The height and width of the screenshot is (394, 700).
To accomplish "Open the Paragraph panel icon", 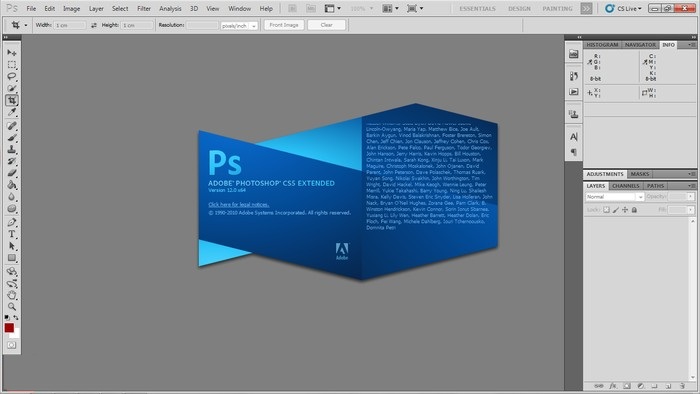I will pyautogui.click(x=574, y=152).
